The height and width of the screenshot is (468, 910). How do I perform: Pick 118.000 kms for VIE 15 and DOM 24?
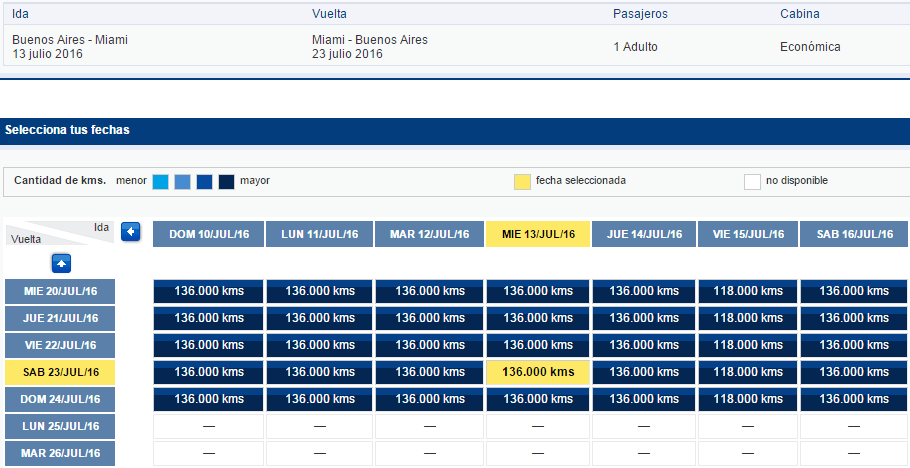click(748, 399)
